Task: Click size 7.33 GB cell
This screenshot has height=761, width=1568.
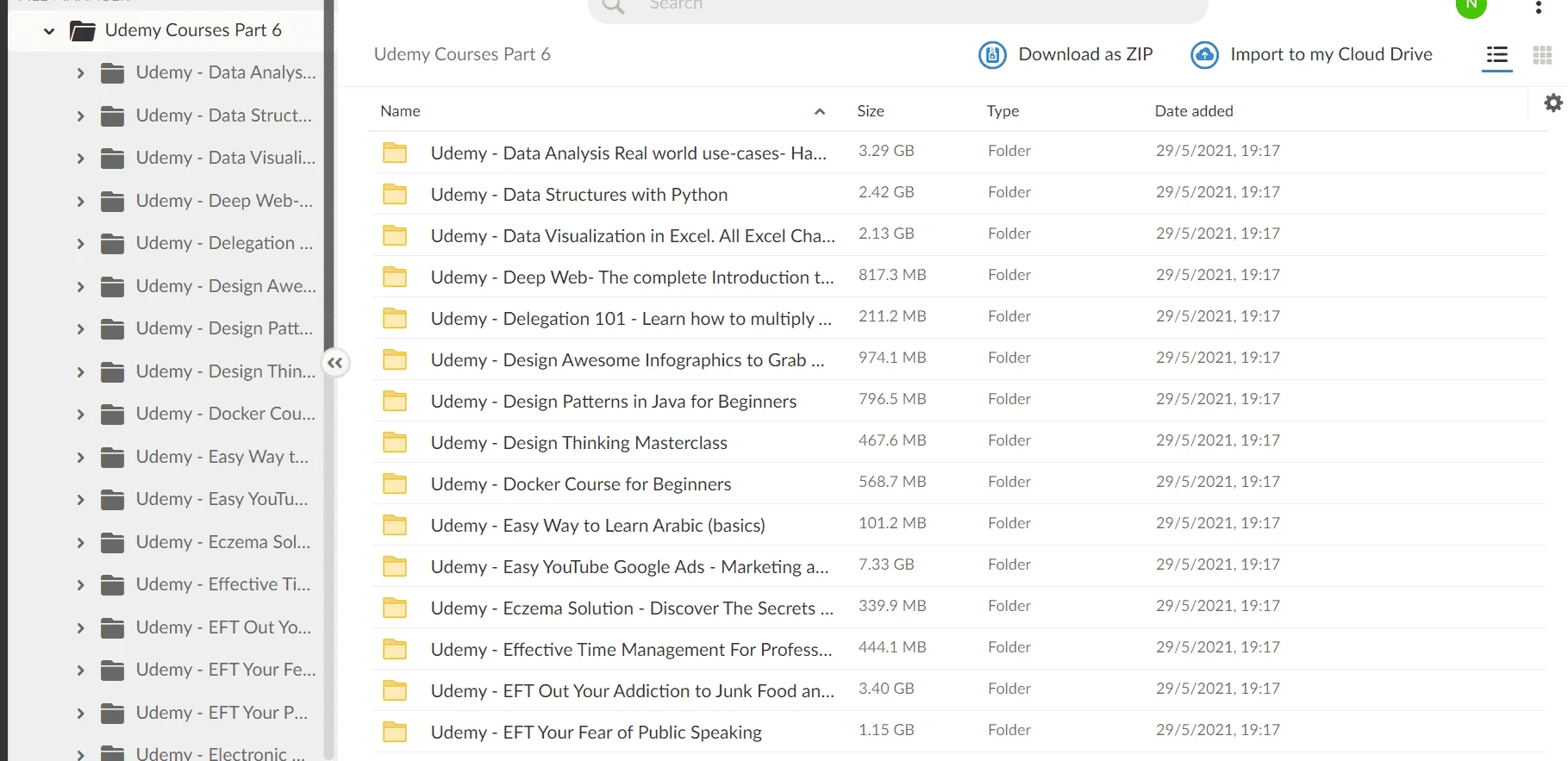Action: pos(886,565)
